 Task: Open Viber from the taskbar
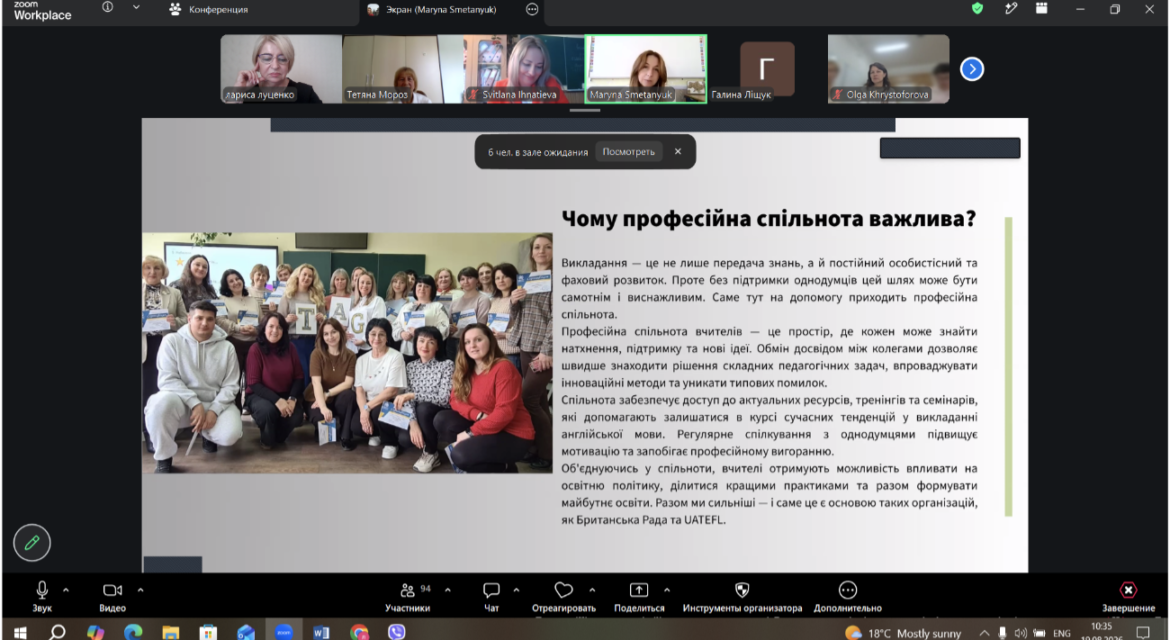[x=397, y=633]
